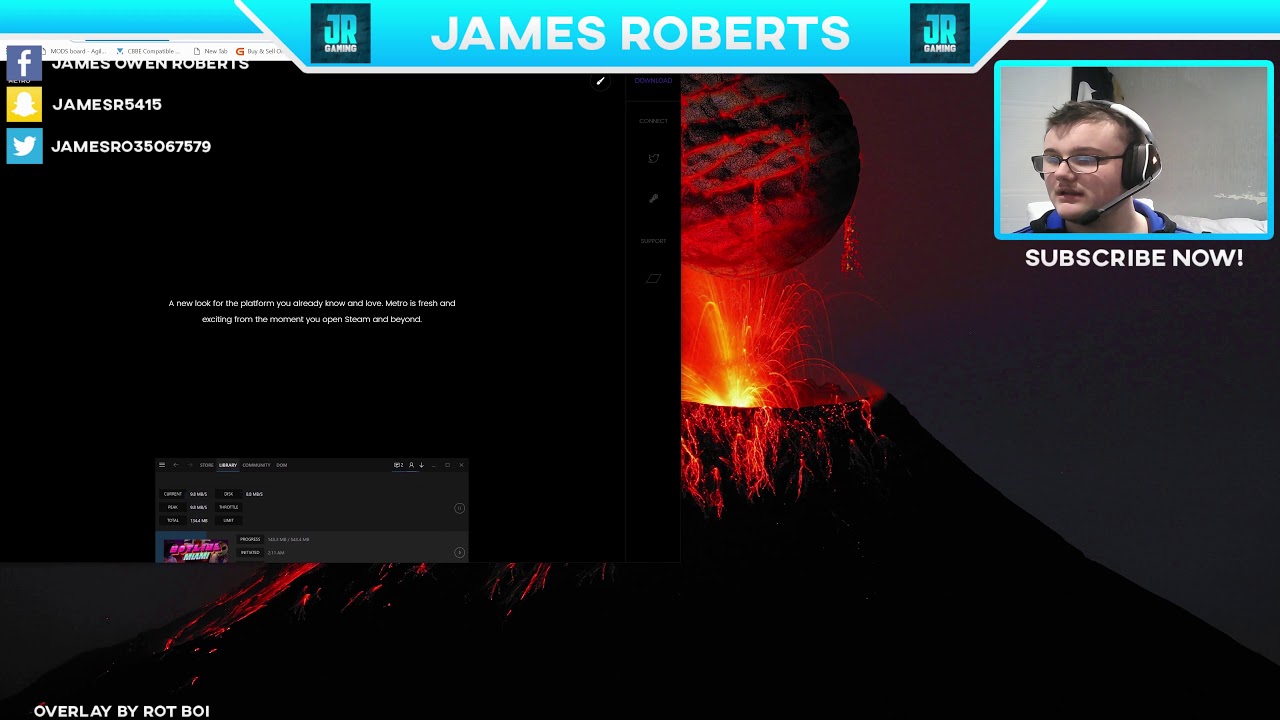Click the DISK speed label
This screenshot has width=1280, height=720.
pos(229,494)
